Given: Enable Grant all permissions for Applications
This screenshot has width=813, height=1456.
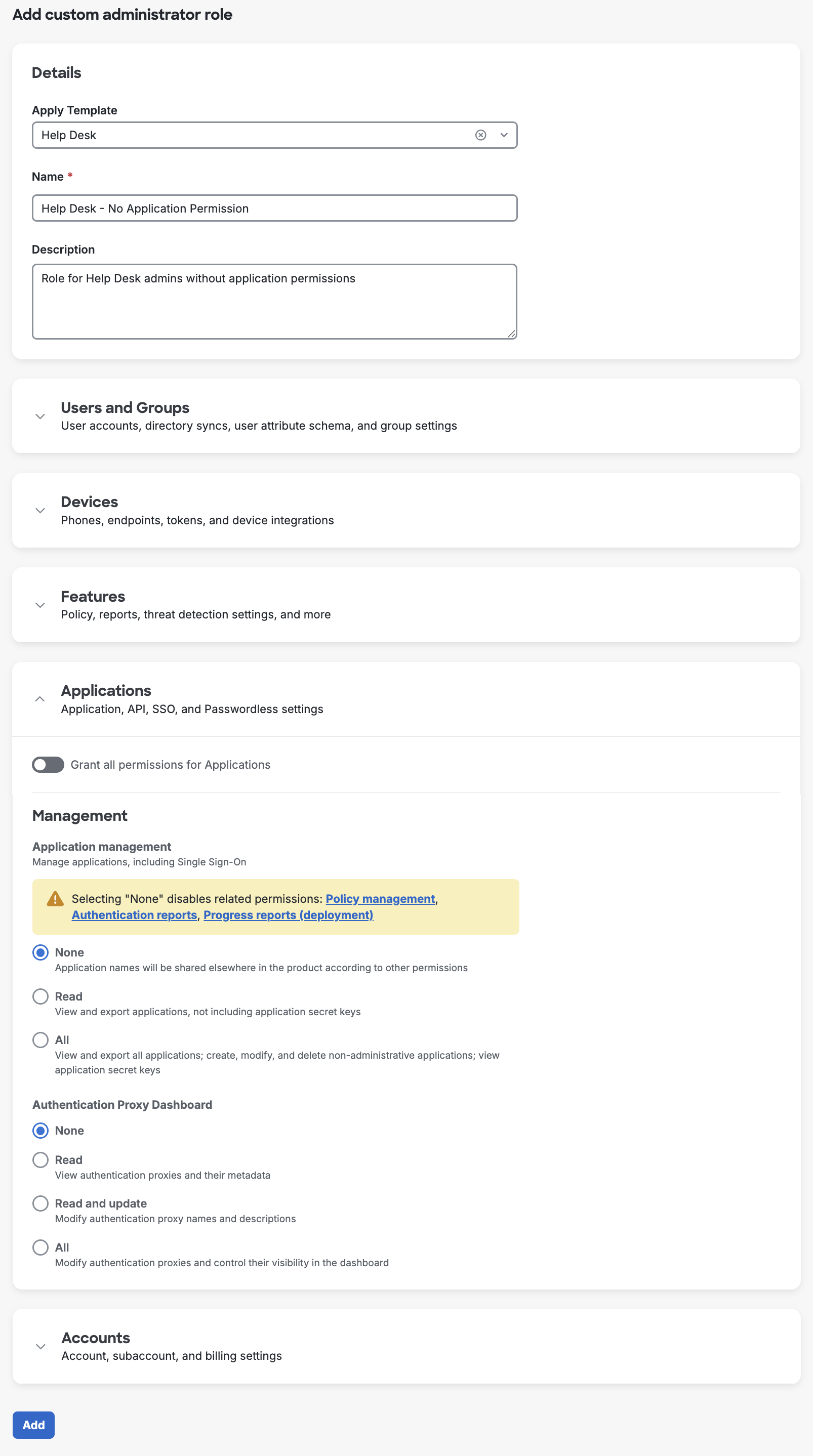Looking at the screenshot, I should pos(48,765).
